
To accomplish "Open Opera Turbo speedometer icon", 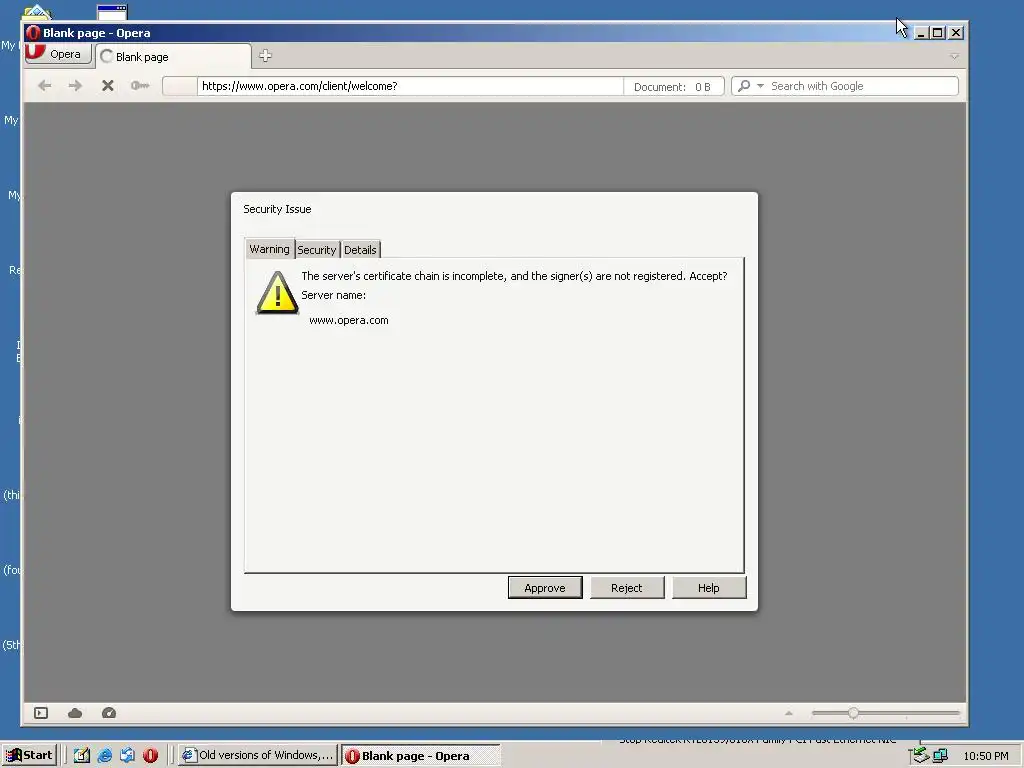I will coord(109,713).
